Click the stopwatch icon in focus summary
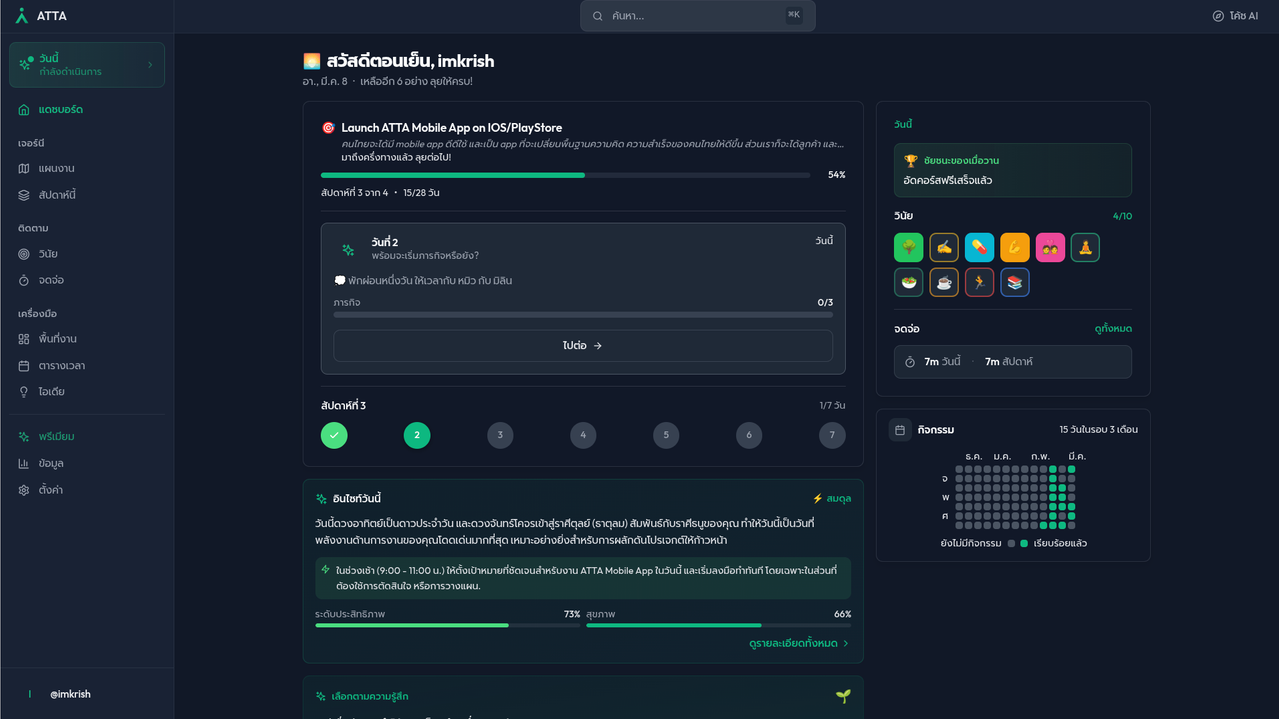Screen dimensions: 1279x719 click(910, 362)
